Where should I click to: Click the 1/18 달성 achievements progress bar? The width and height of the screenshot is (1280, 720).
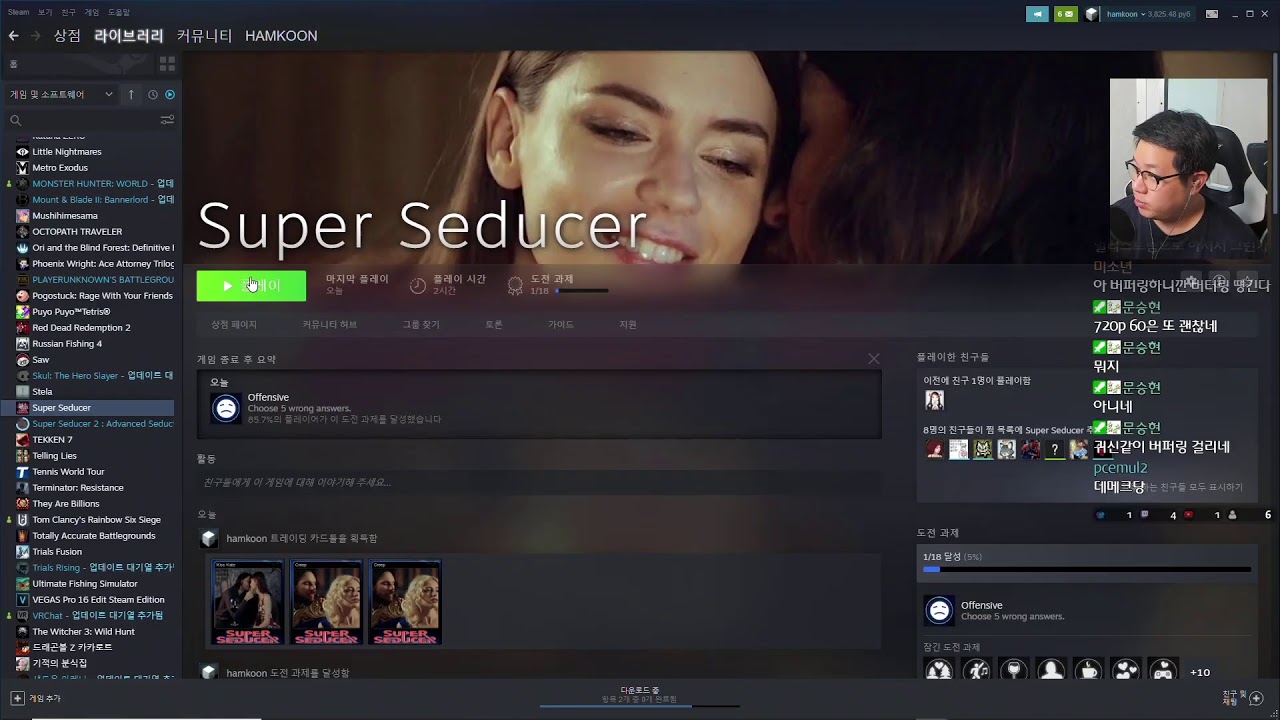[x=1087, y=569]
